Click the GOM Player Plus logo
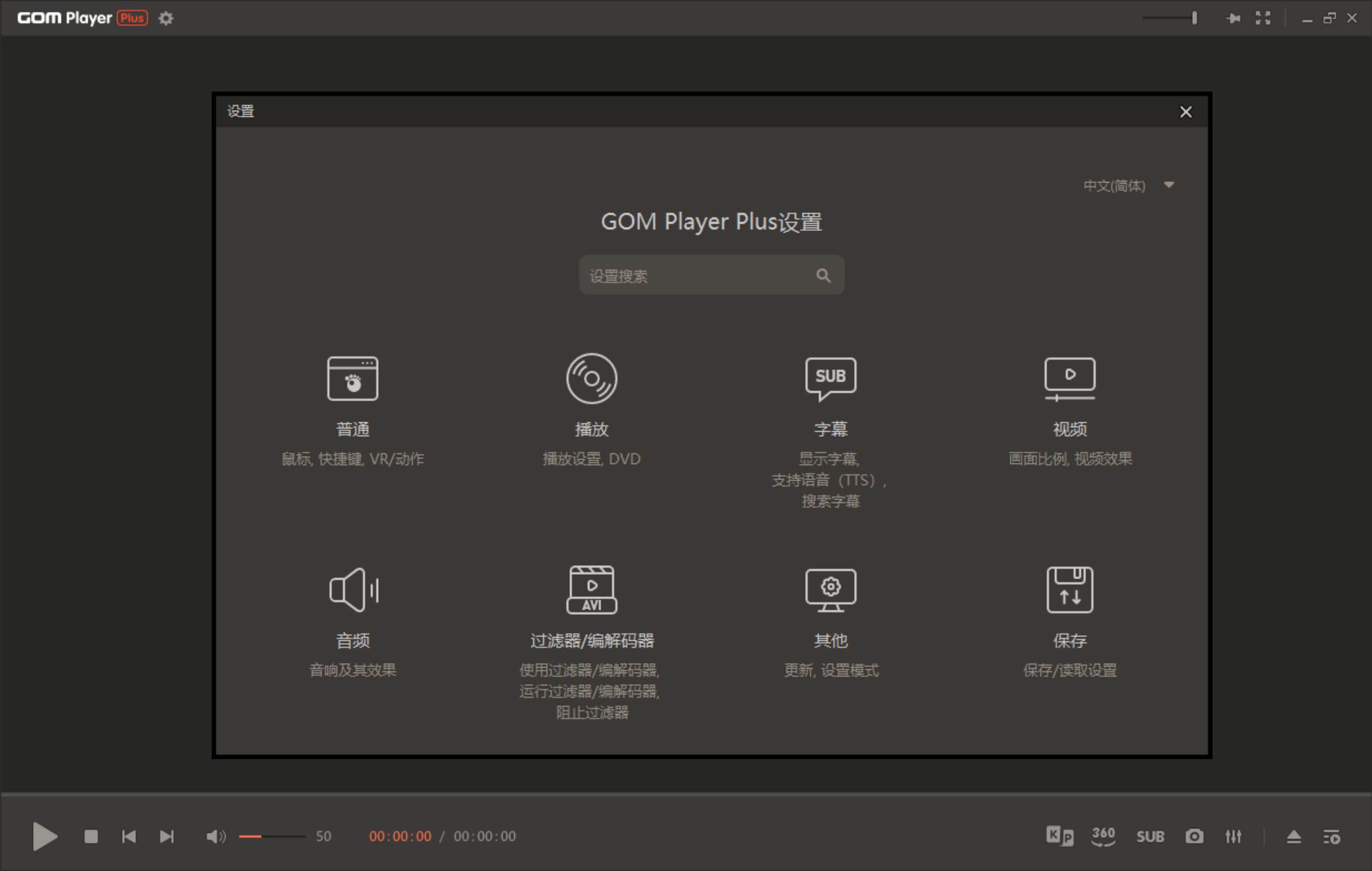The image size is (1372, 871). (83, 18)
